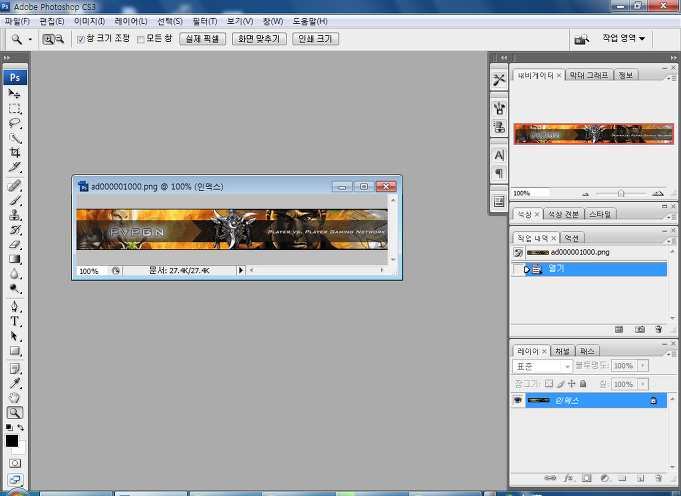Open the layer opacity arrow
The height and width of the screenshot is (496, 681).
(x=643, y=366)
